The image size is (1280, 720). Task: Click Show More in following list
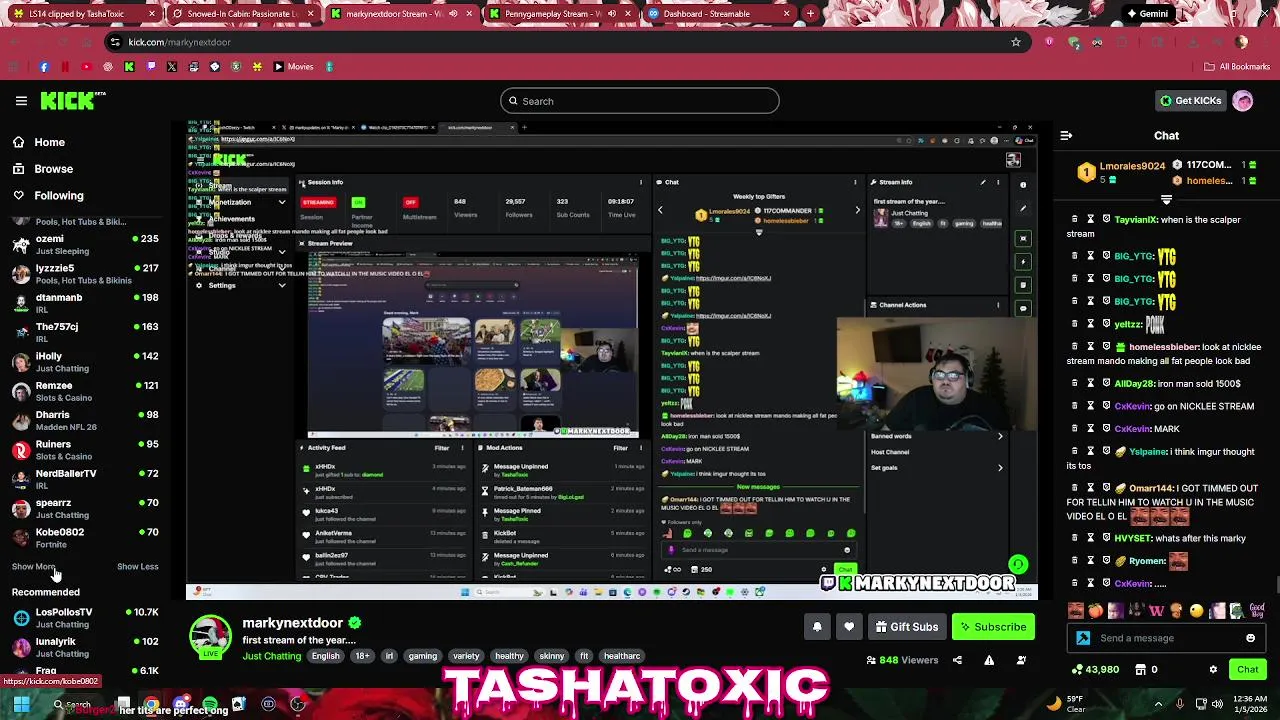point(33,567)
